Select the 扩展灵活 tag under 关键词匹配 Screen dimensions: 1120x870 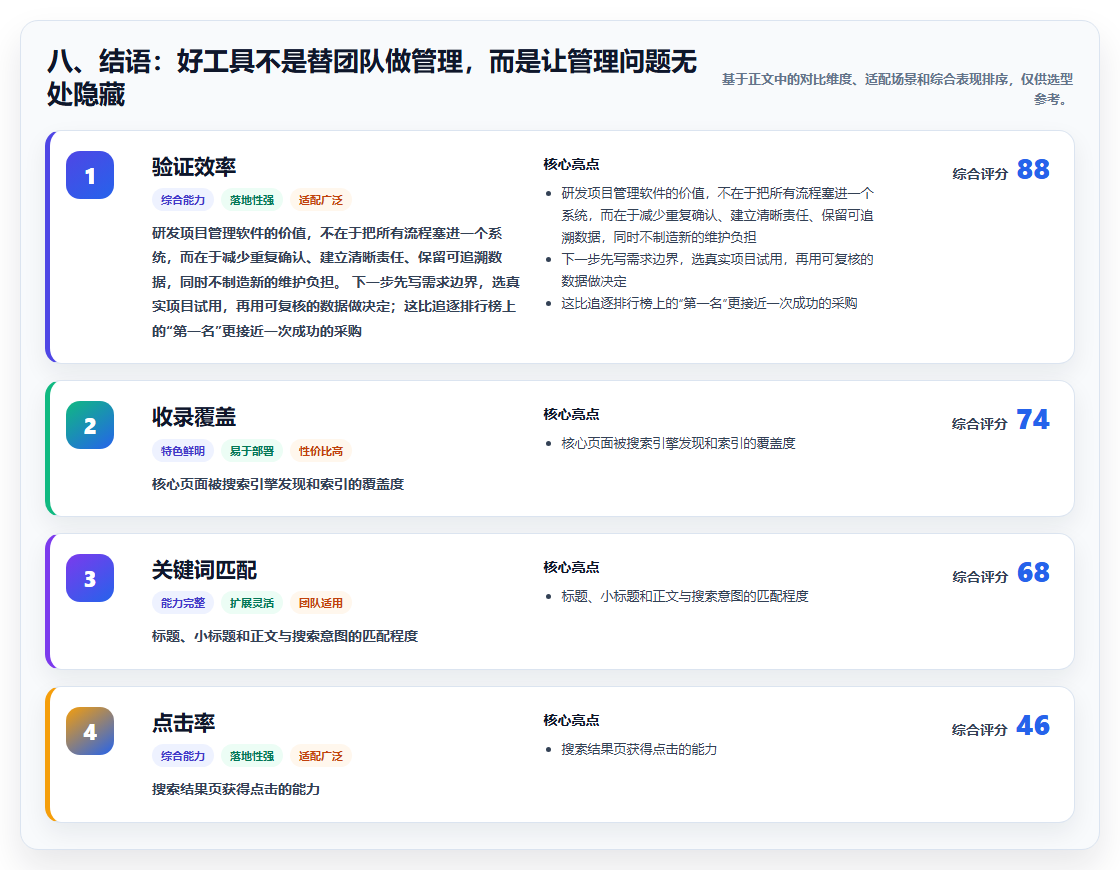tap(252, 603)
